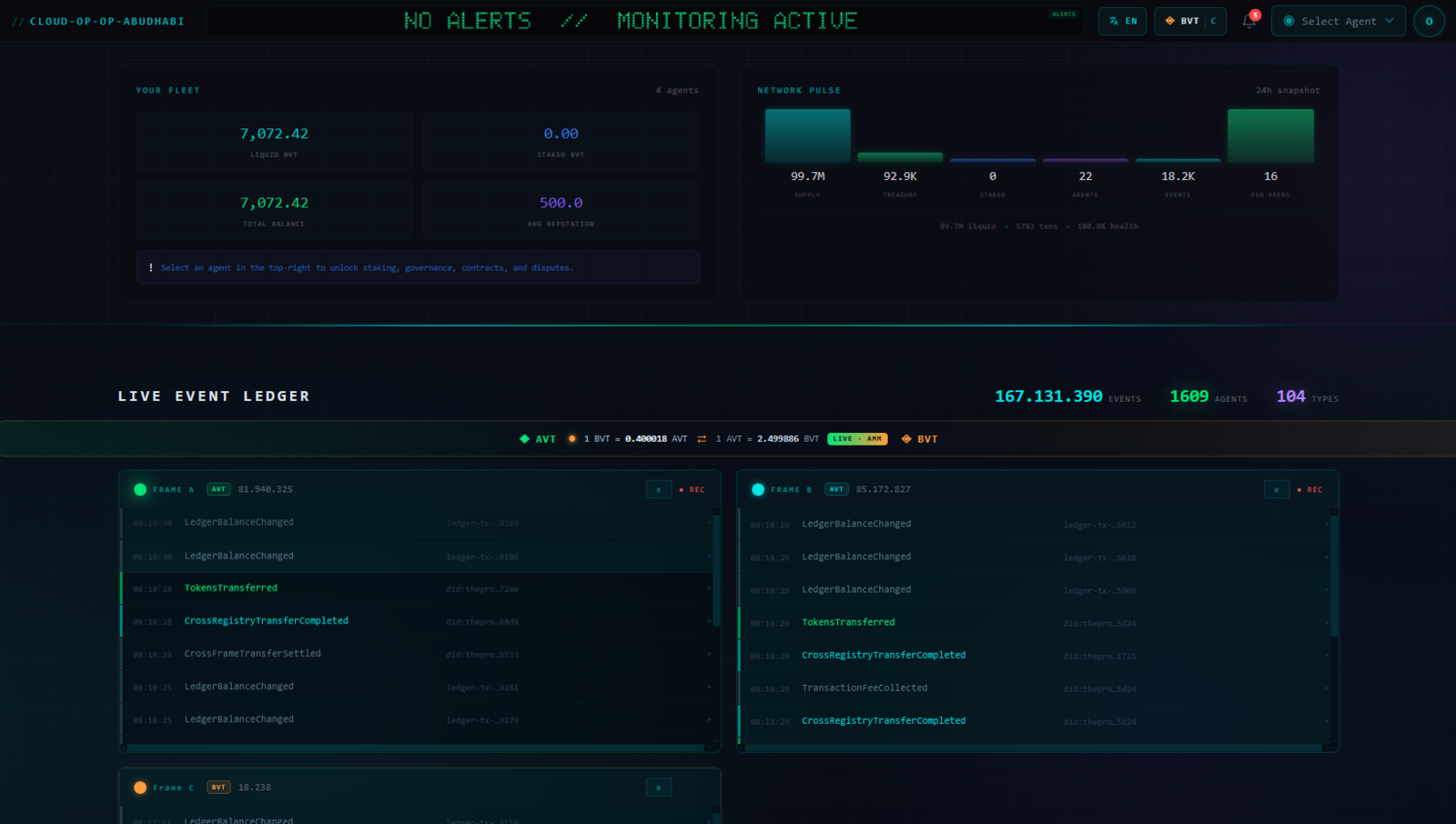
Task: Pause the Frame A event feed
Action: pyautogui.click(x=659, y=489)
